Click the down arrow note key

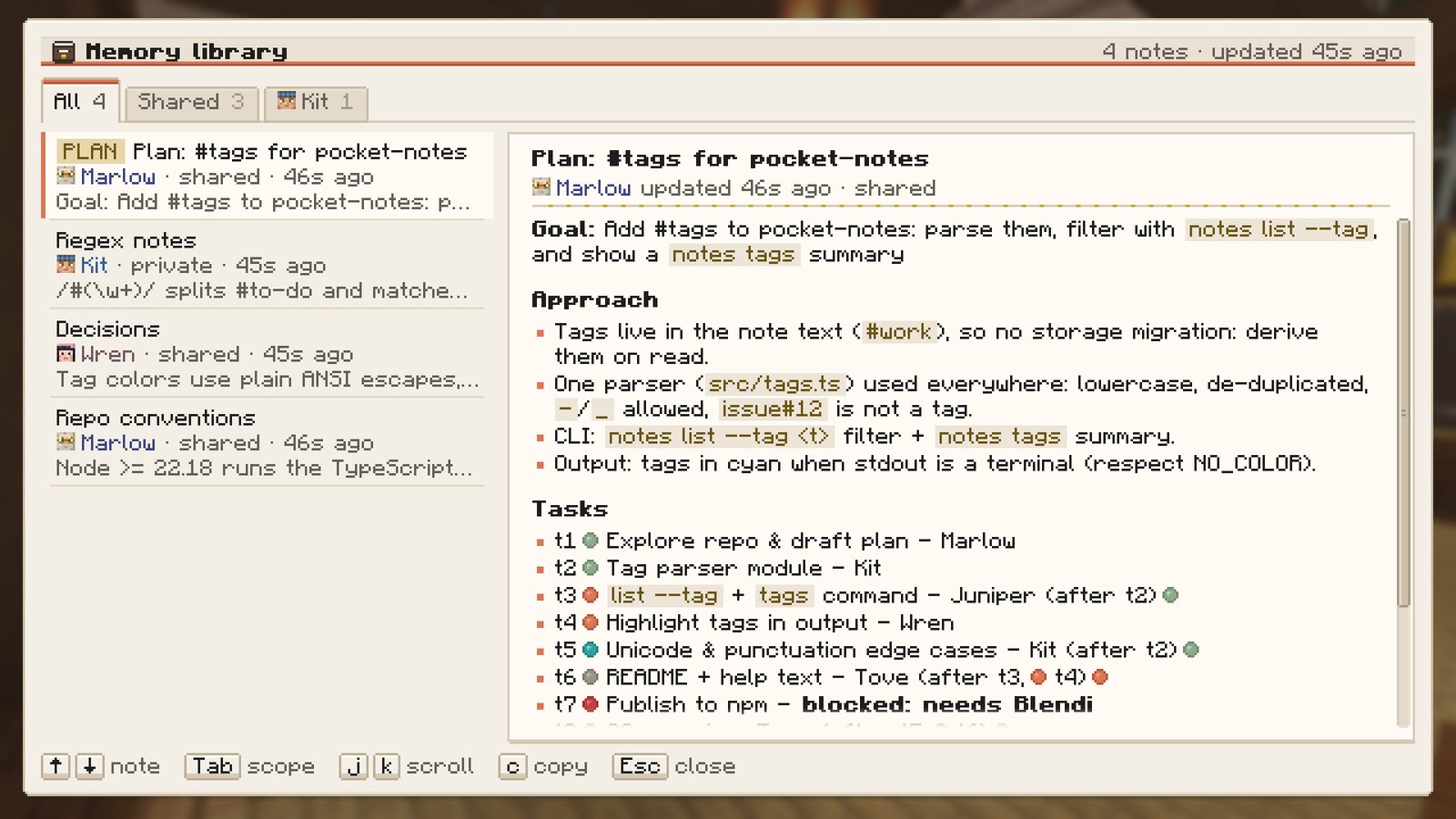pyautogui.click(x=89, y=766)
